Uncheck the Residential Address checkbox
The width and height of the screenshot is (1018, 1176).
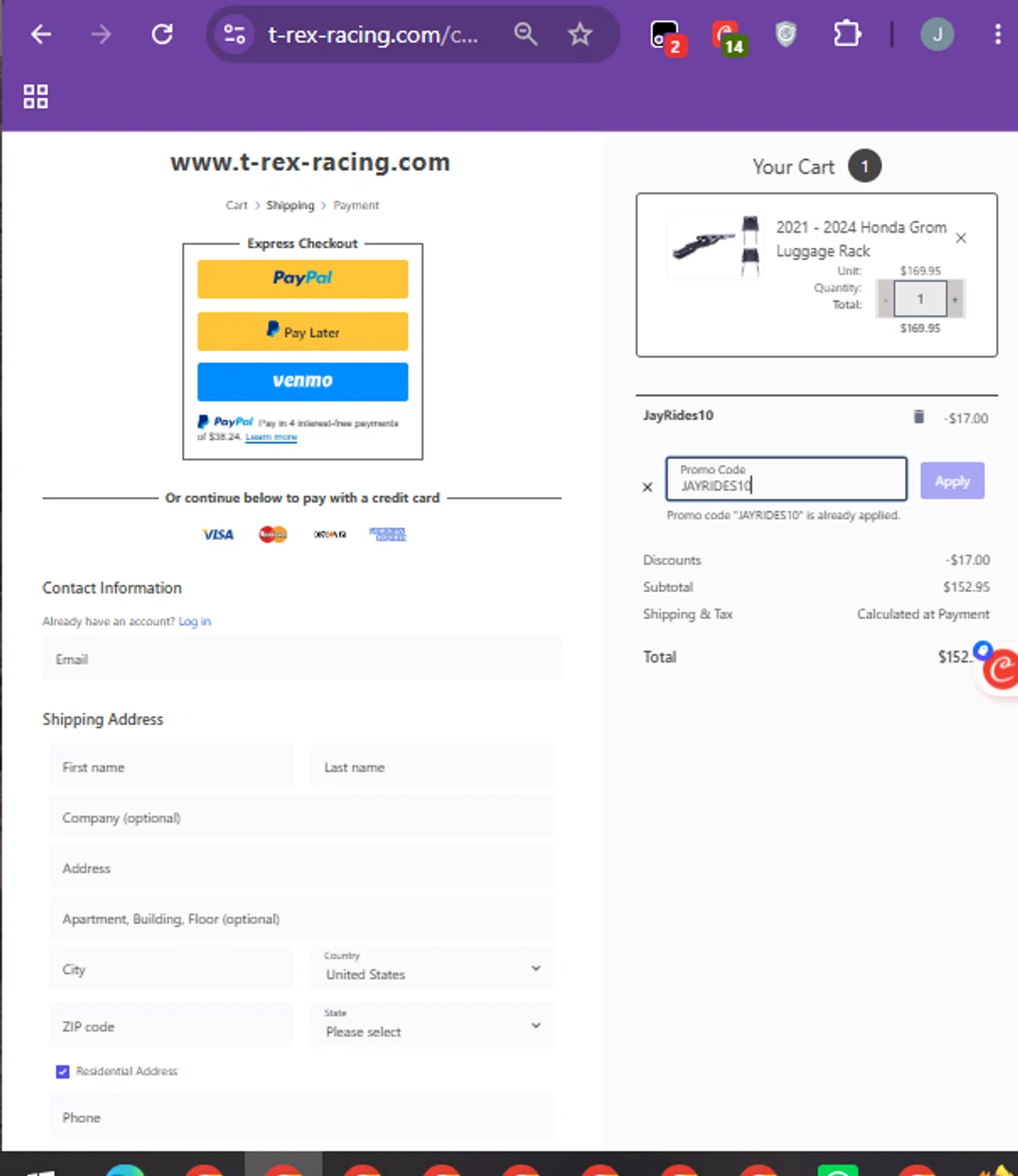pyautogui.click(x=63, y=1072)
